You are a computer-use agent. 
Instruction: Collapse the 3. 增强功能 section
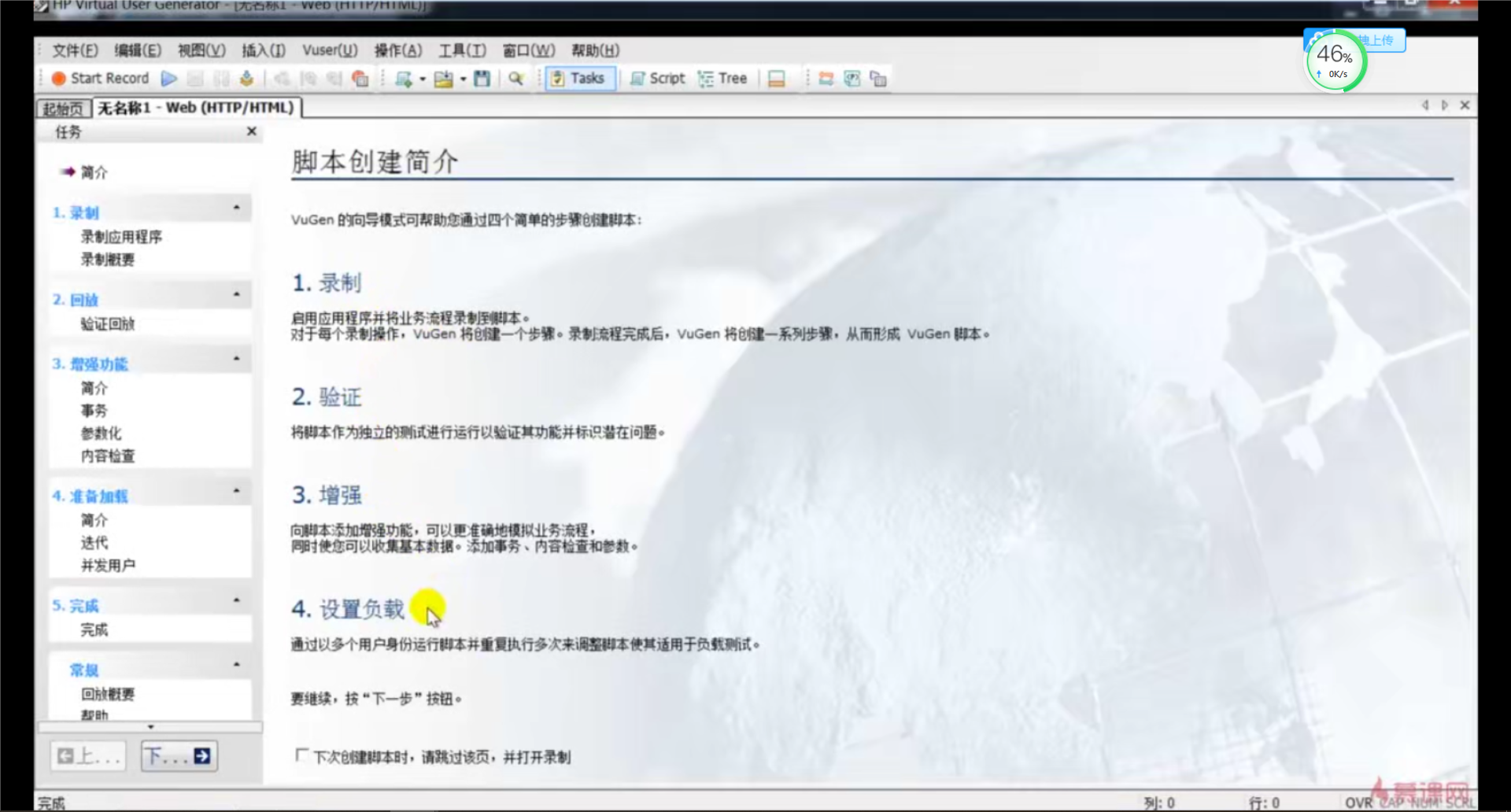click(236, 359)
